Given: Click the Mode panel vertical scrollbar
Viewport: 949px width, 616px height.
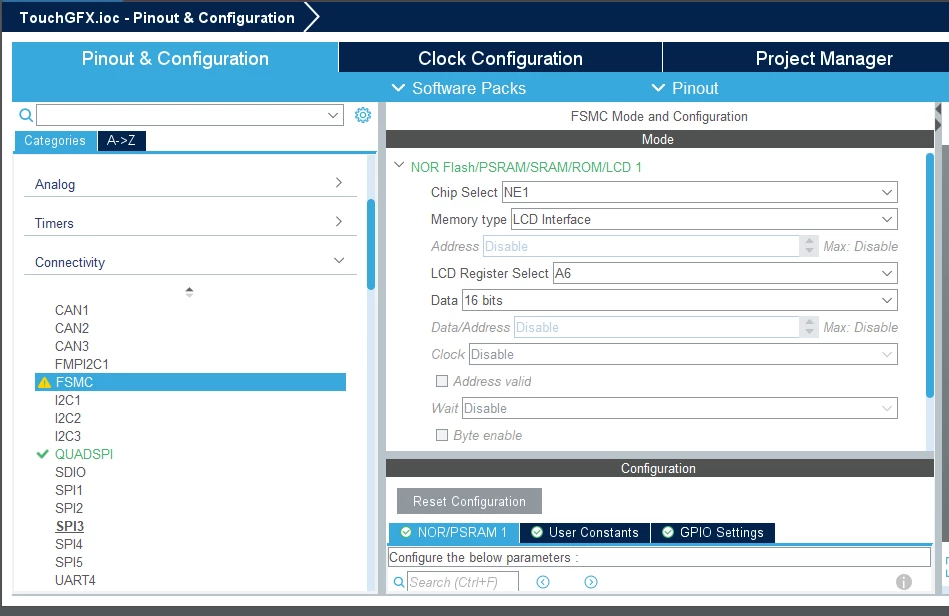Looking at the screenshot, I should (x=930, y=275).
